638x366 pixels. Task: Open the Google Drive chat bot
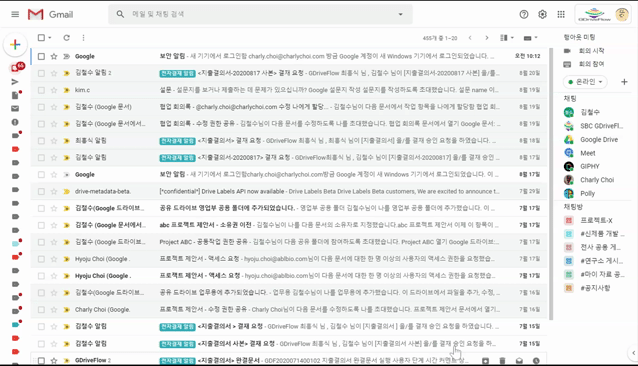[599, 139]
